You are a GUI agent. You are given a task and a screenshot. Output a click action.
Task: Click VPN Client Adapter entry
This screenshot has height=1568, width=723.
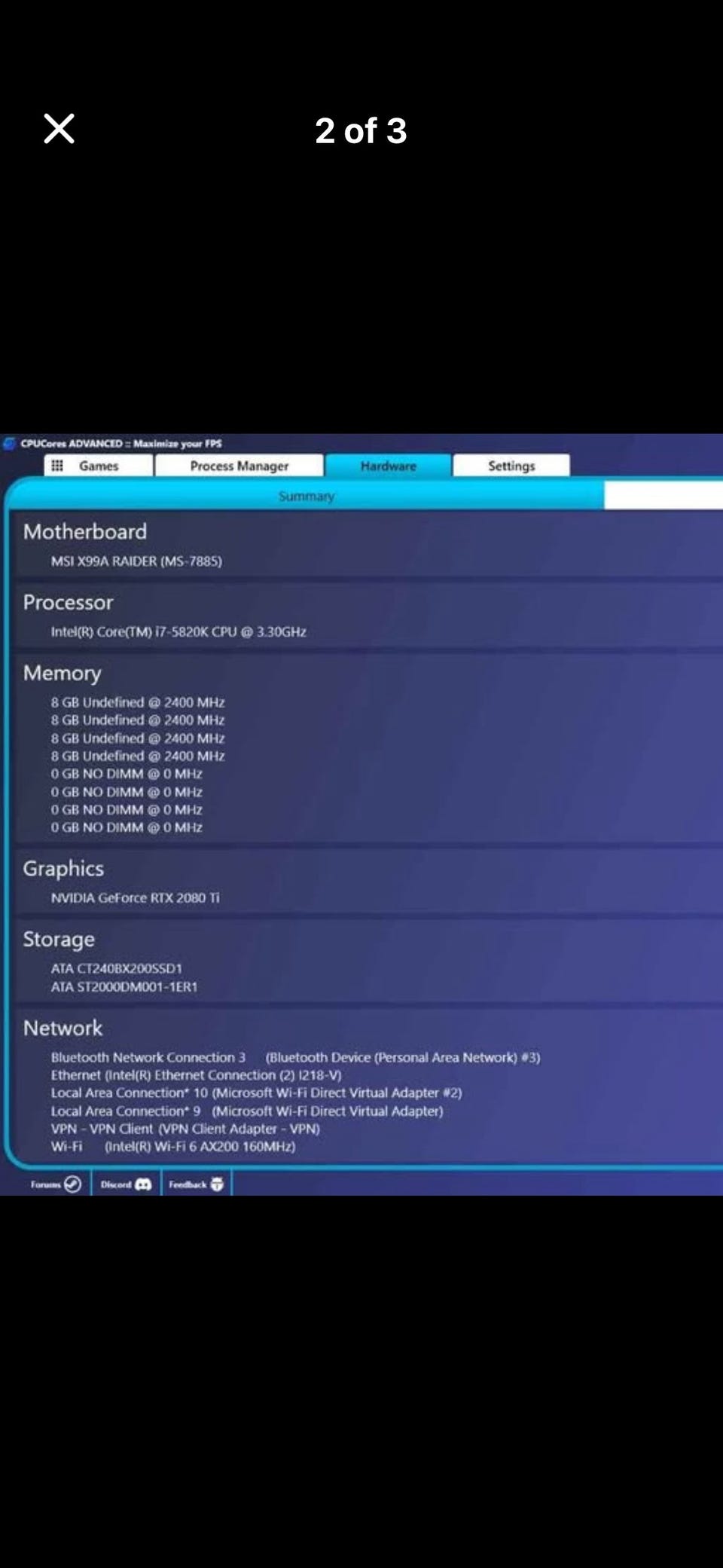tap(185, 1129)
